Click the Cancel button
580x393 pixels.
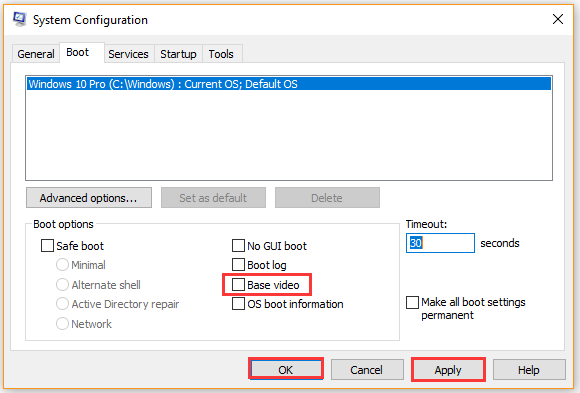[367, 369]
